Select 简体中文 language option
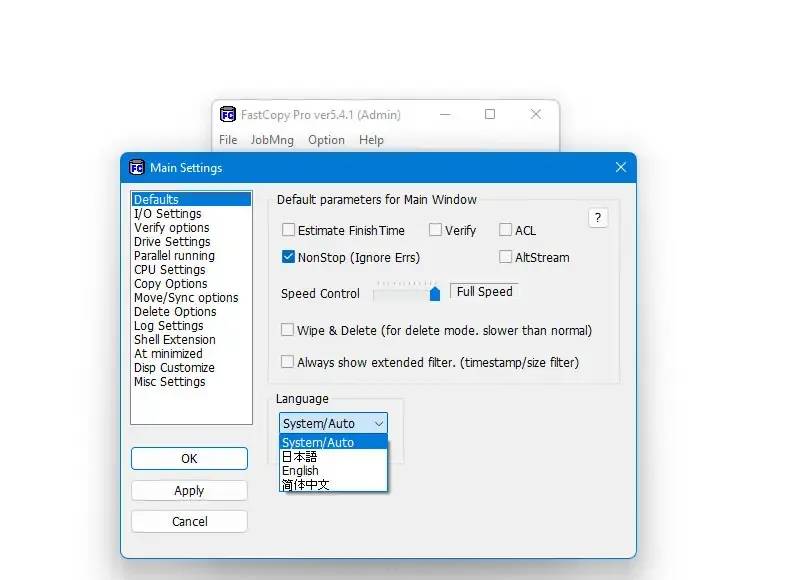Screen dimensions: 791x580 tap(333, 485)
